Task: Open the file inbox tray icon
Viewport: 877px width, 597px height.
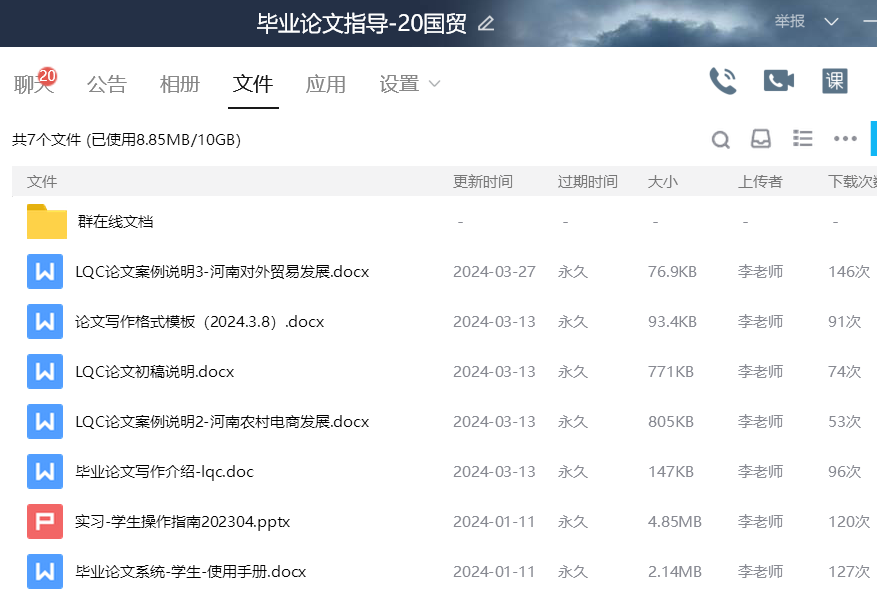Action: point(761,139)
